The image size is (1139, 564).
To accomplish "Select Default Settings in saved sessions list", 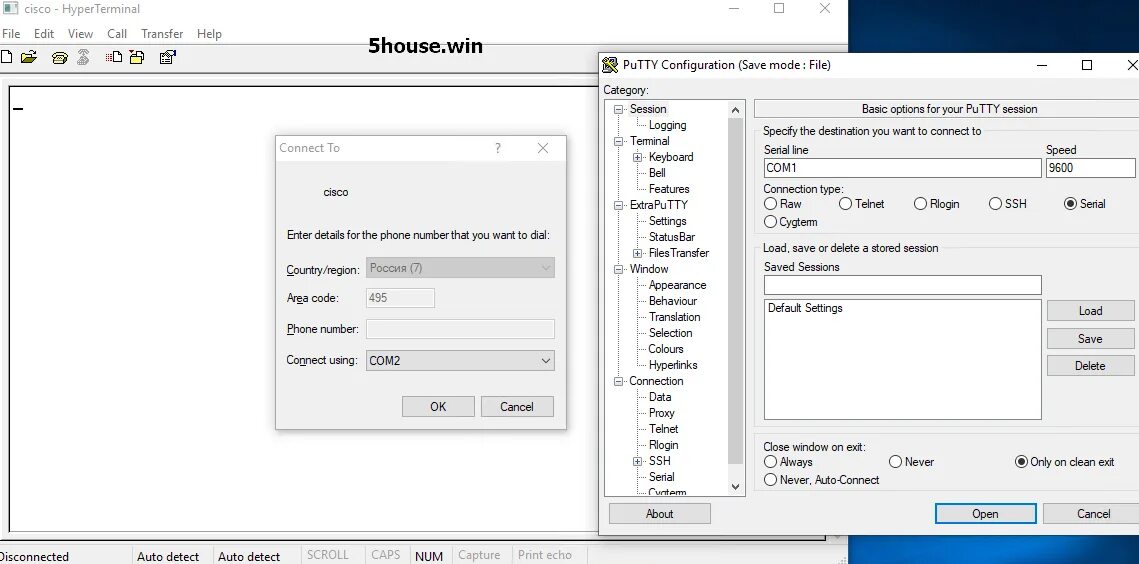I will [x=805, y=308].
